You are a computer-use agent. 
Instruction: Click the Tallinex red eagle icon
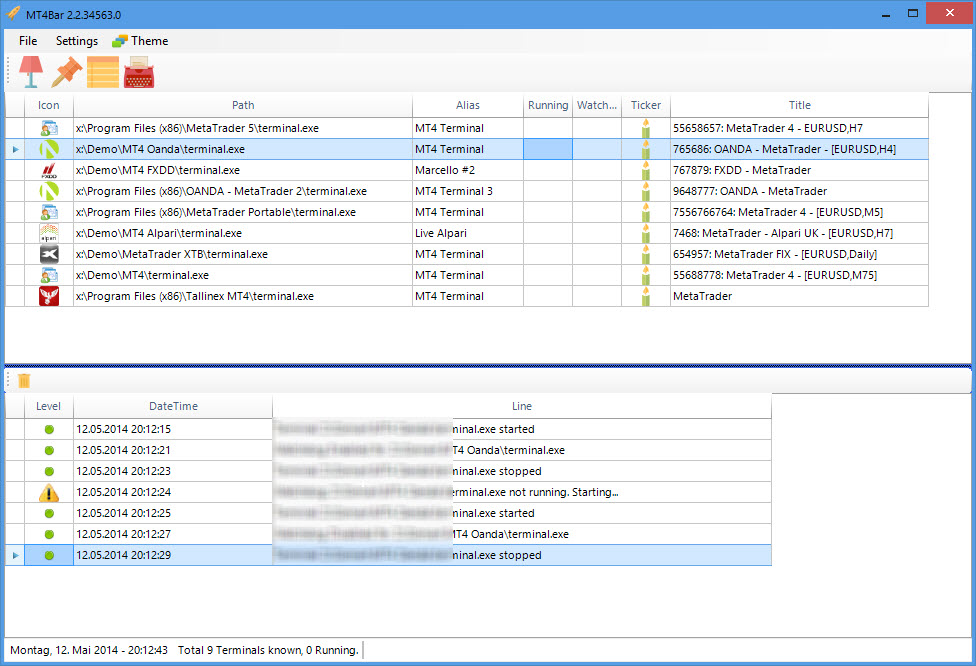pyautogui.click(x=49, y=296)
